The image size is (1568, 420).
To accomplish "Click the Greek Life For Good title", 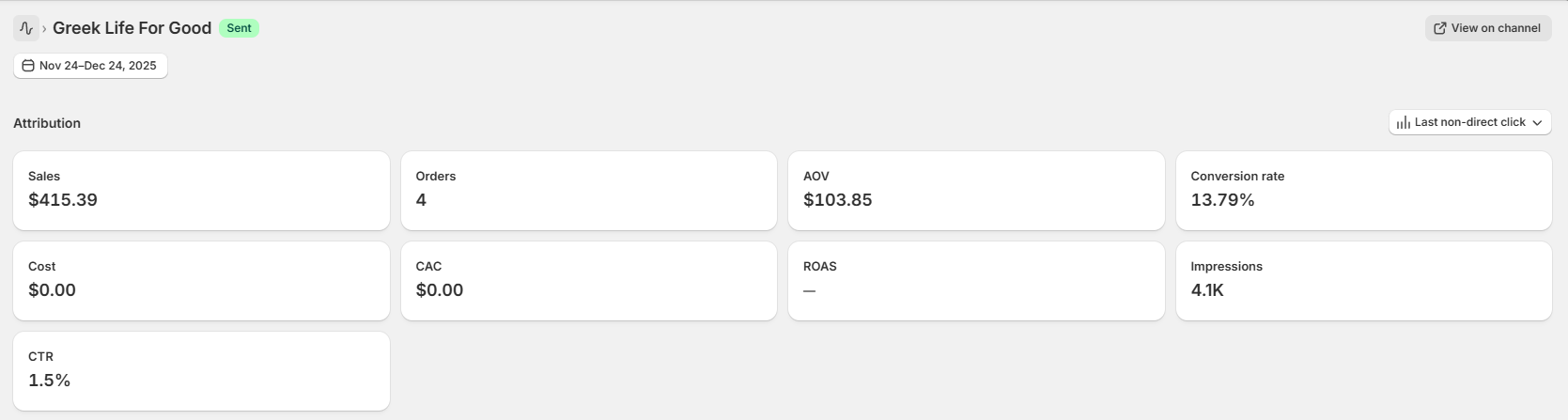I will pos(132,28).
